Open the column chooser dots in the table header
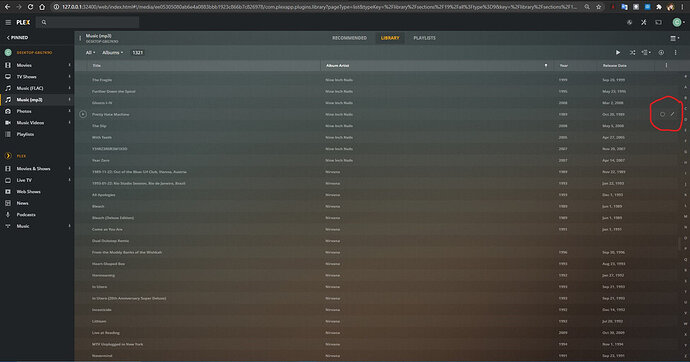 tap(666, 66)
